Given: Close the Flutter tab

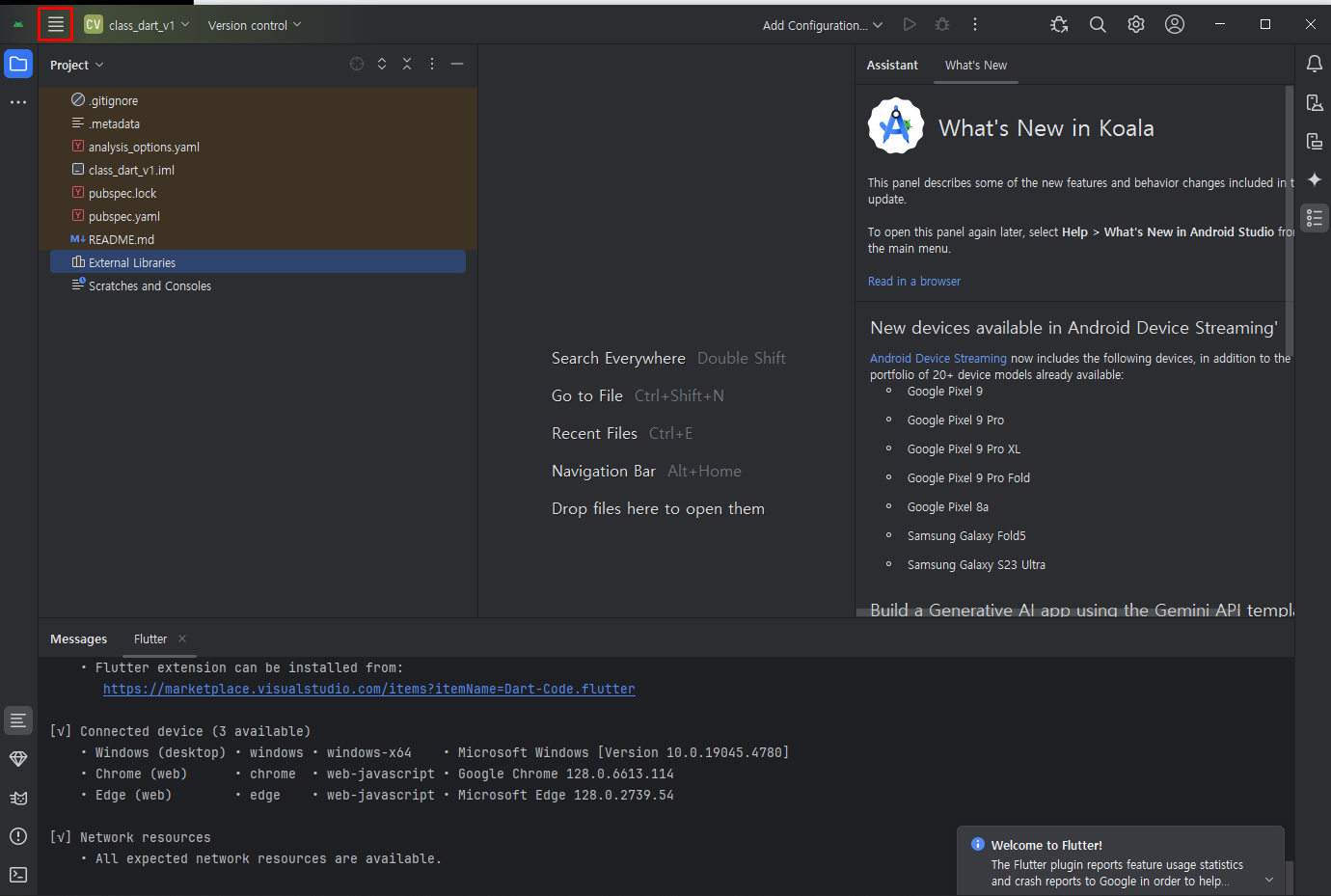Looking at the screenshot, I should [182, 638].
